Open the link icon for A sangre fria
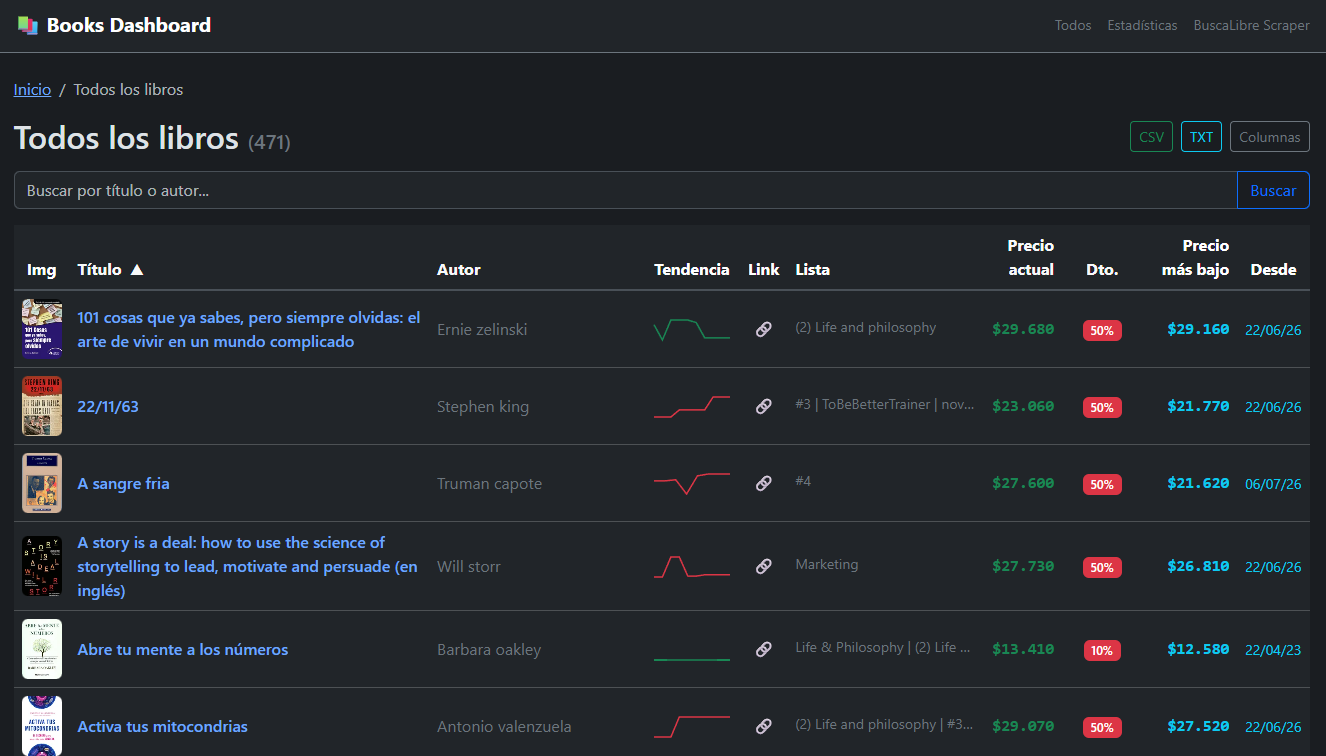1326x756 pixels. pyautogui.click(x=764, y=483)
